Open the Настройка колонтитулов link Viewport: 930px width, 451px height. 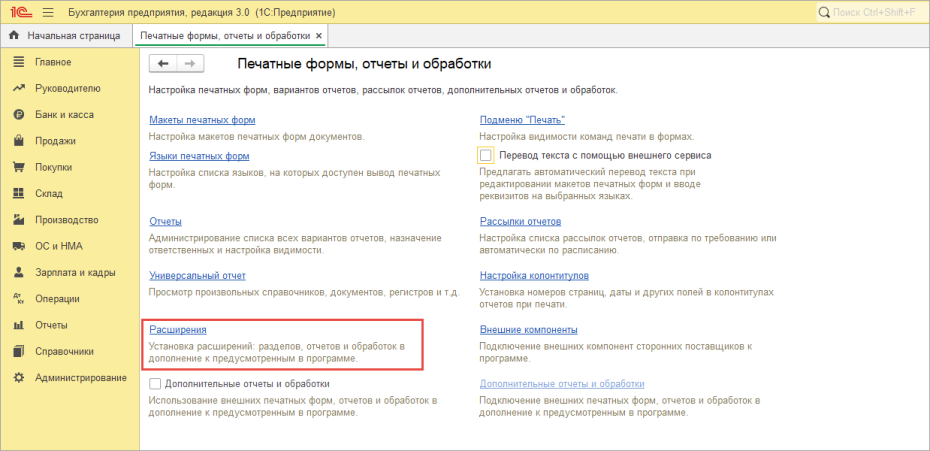click(x=534, y=276)
